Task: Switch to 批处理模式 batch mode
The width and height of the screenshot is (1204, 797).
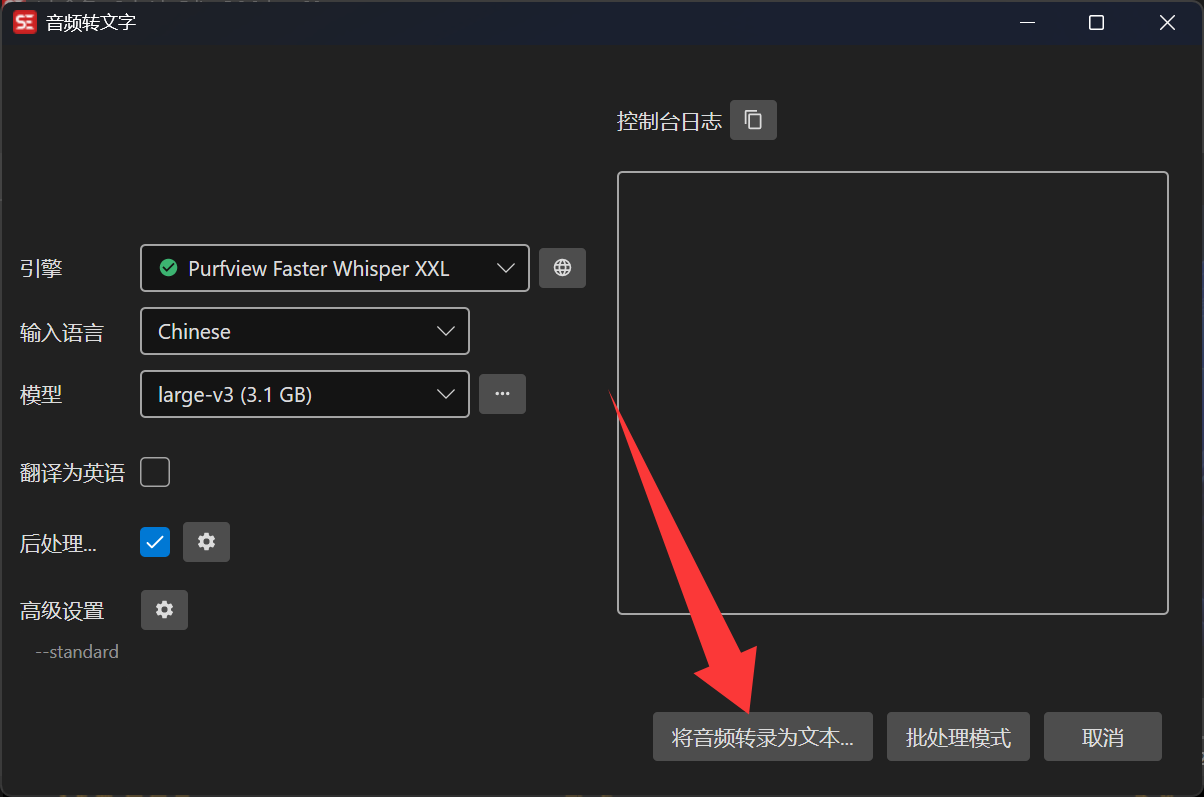Action: click(x=958, y=737)
